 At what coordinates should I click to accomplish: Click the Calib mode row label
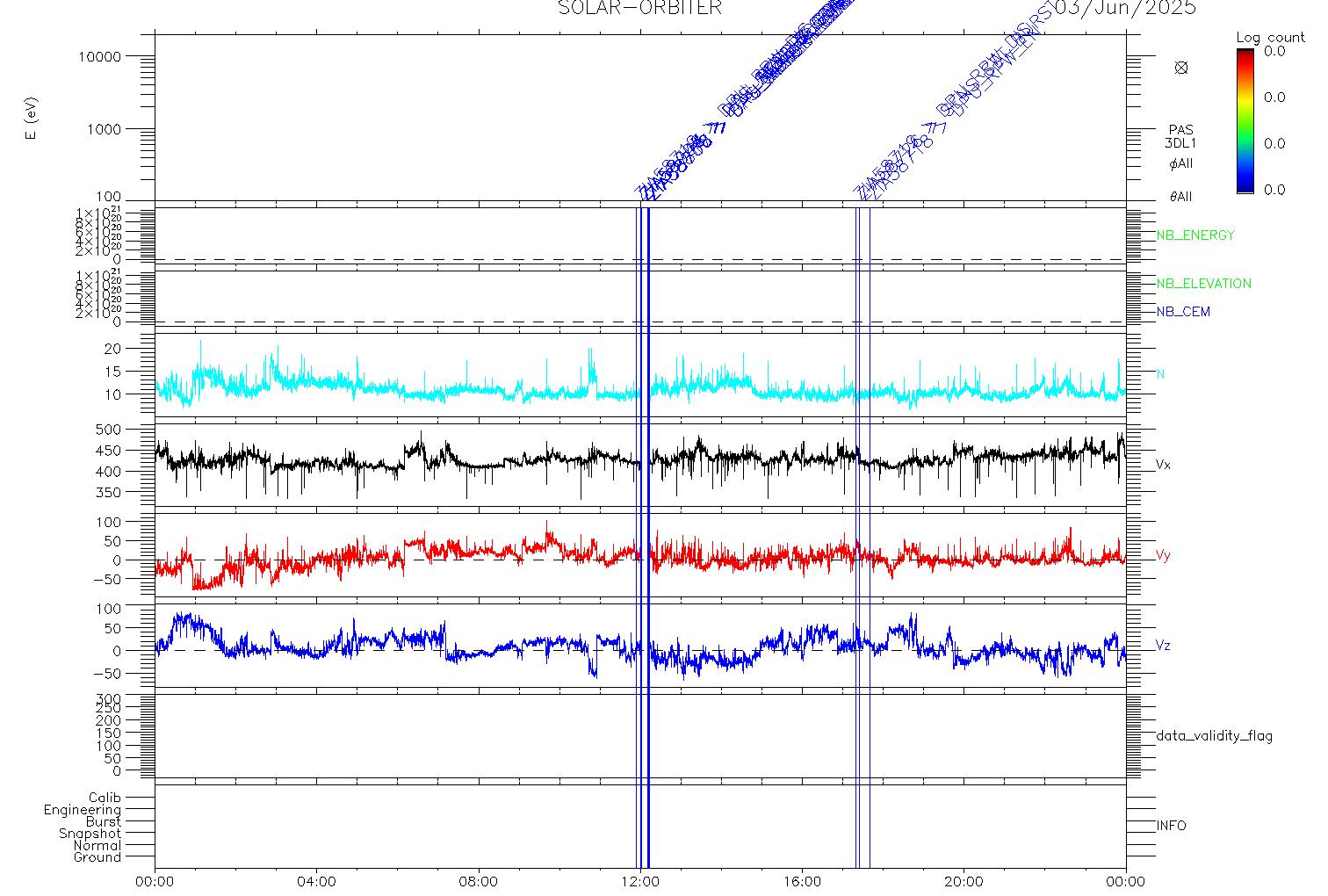pos(105,798)
